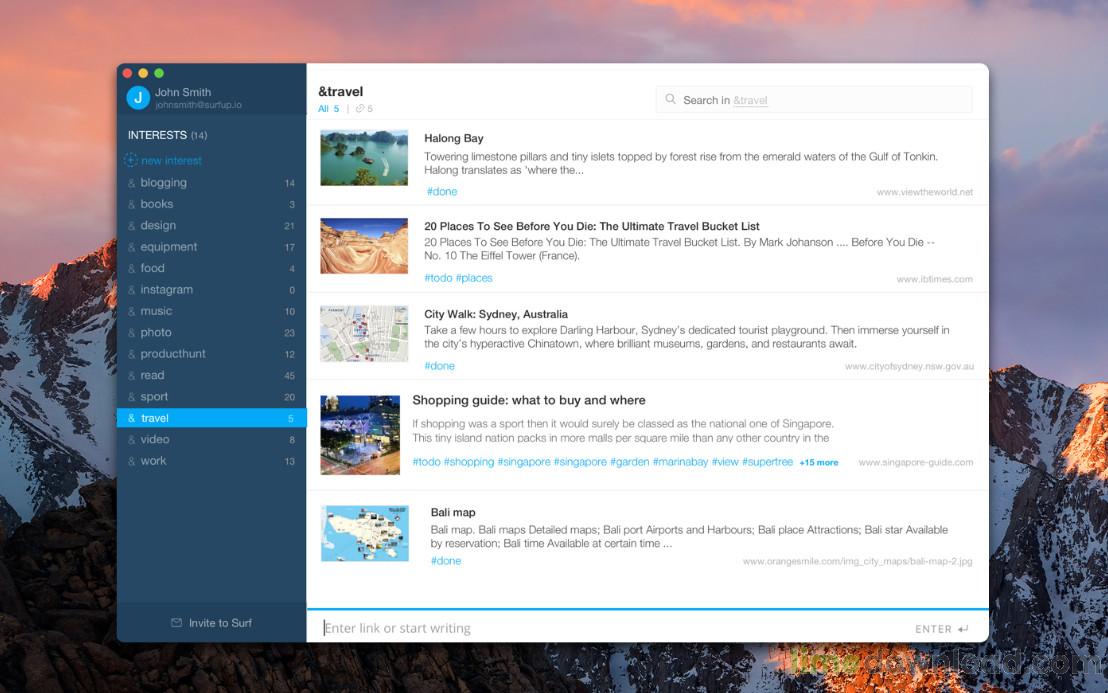Open the Halong Bay thumbnail image
This screenshot has width=1108, height=693.
click(x=364, y=158)
